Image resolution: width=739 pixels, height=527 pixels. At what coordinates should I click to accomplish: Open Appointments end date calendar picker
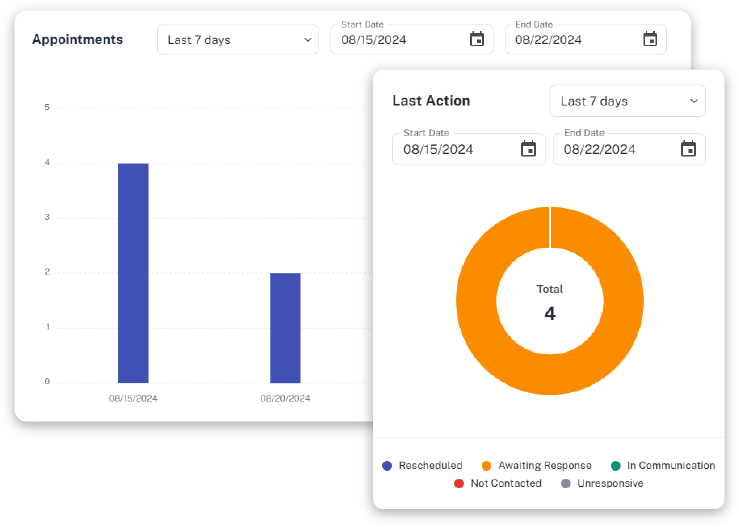[650, 40]
